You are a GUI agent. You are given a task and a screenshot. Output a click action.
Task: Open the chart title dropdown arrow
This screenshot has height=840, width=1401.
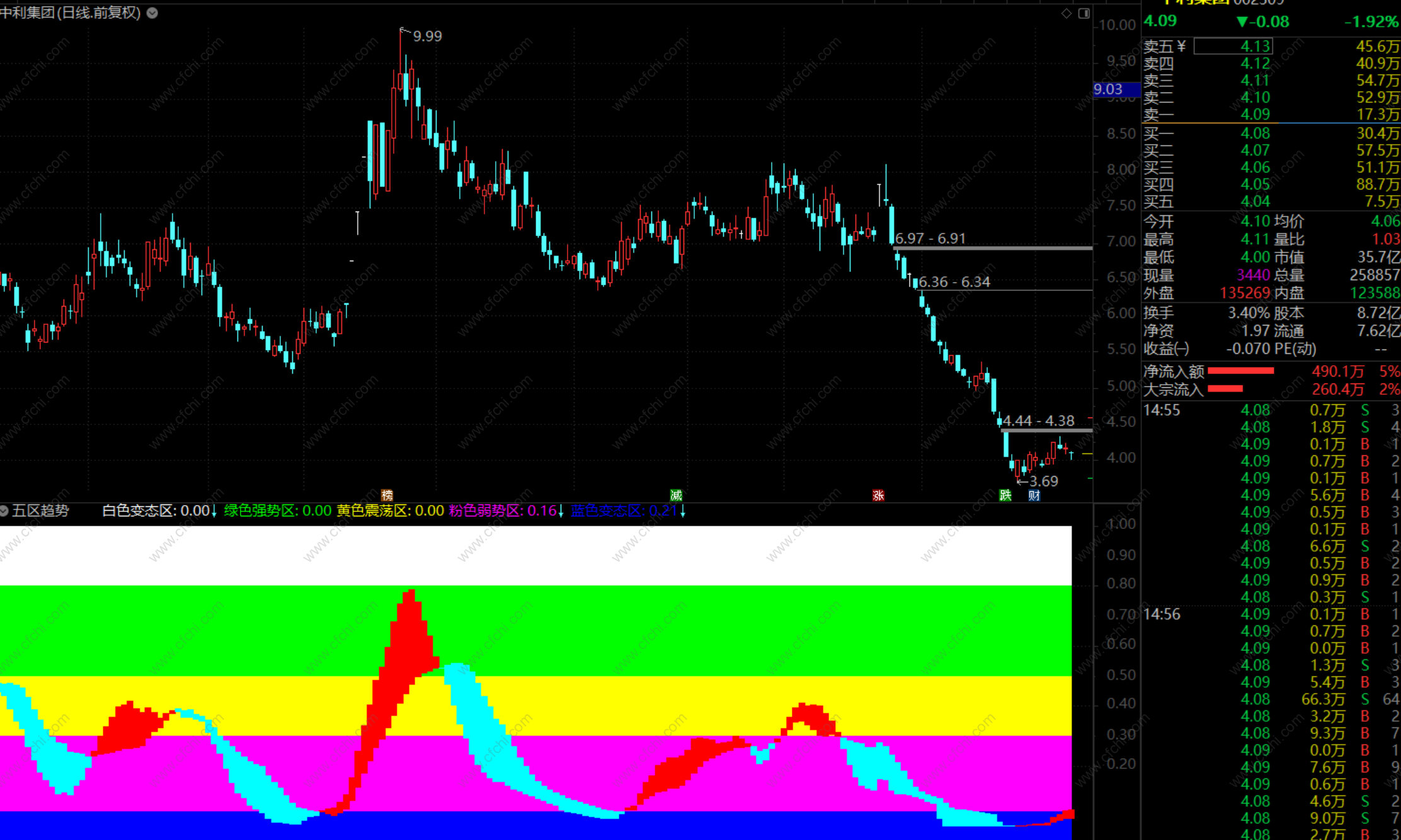pyautogui.click(x=152, y=13)
